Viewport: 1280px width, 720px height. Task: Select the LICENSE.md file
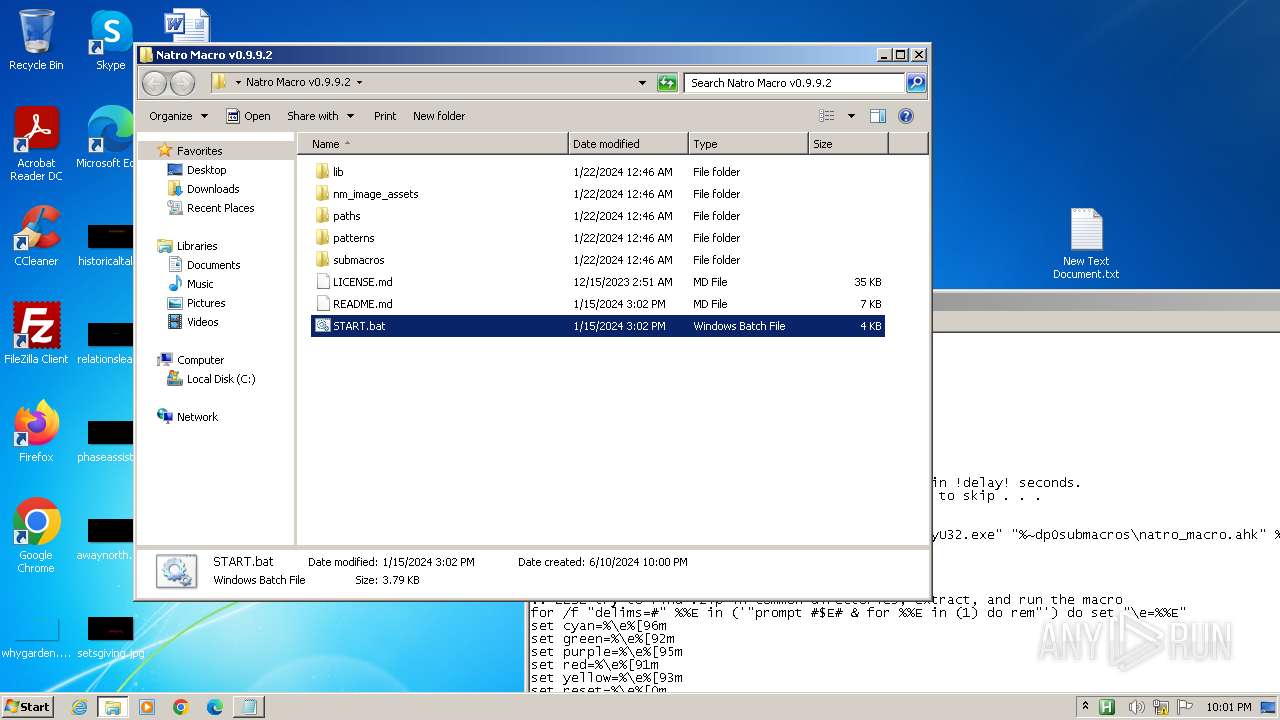point(598,282)
